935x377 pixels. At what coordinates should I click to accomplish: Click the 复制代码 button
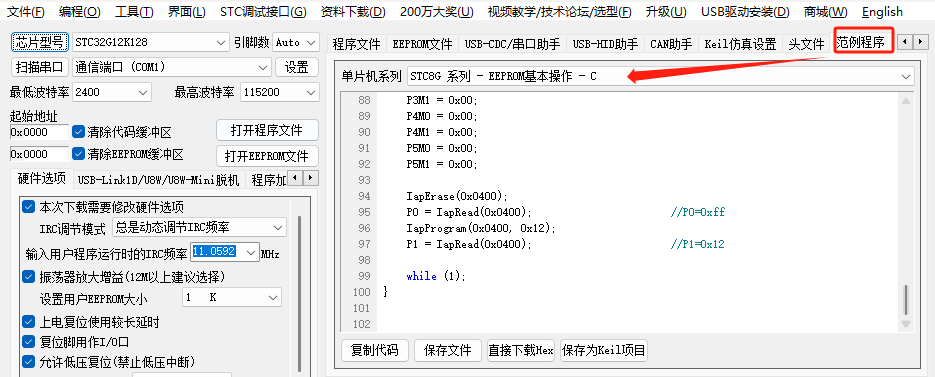tap(374, 350)
